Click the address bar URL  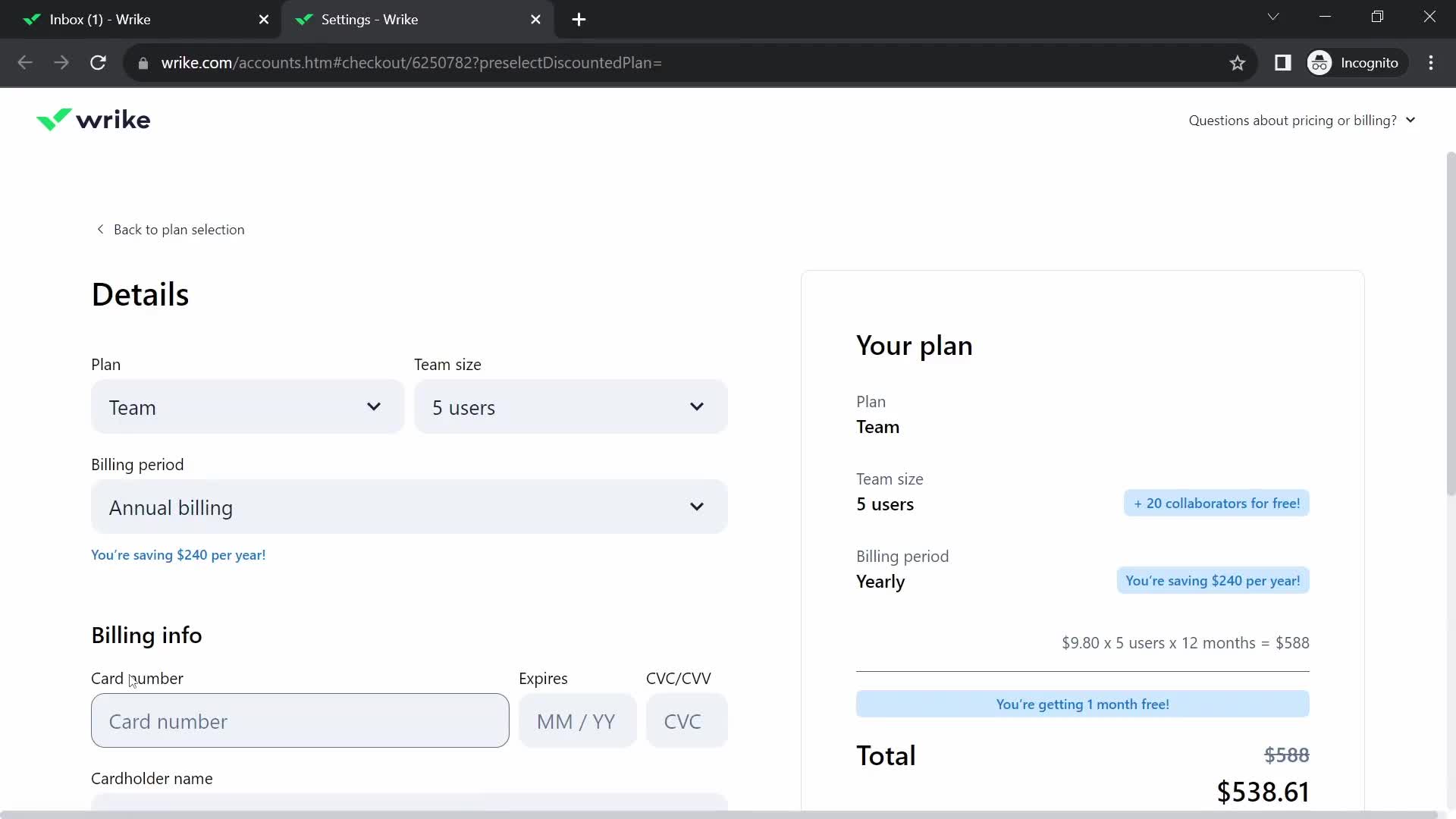point(412,63)
